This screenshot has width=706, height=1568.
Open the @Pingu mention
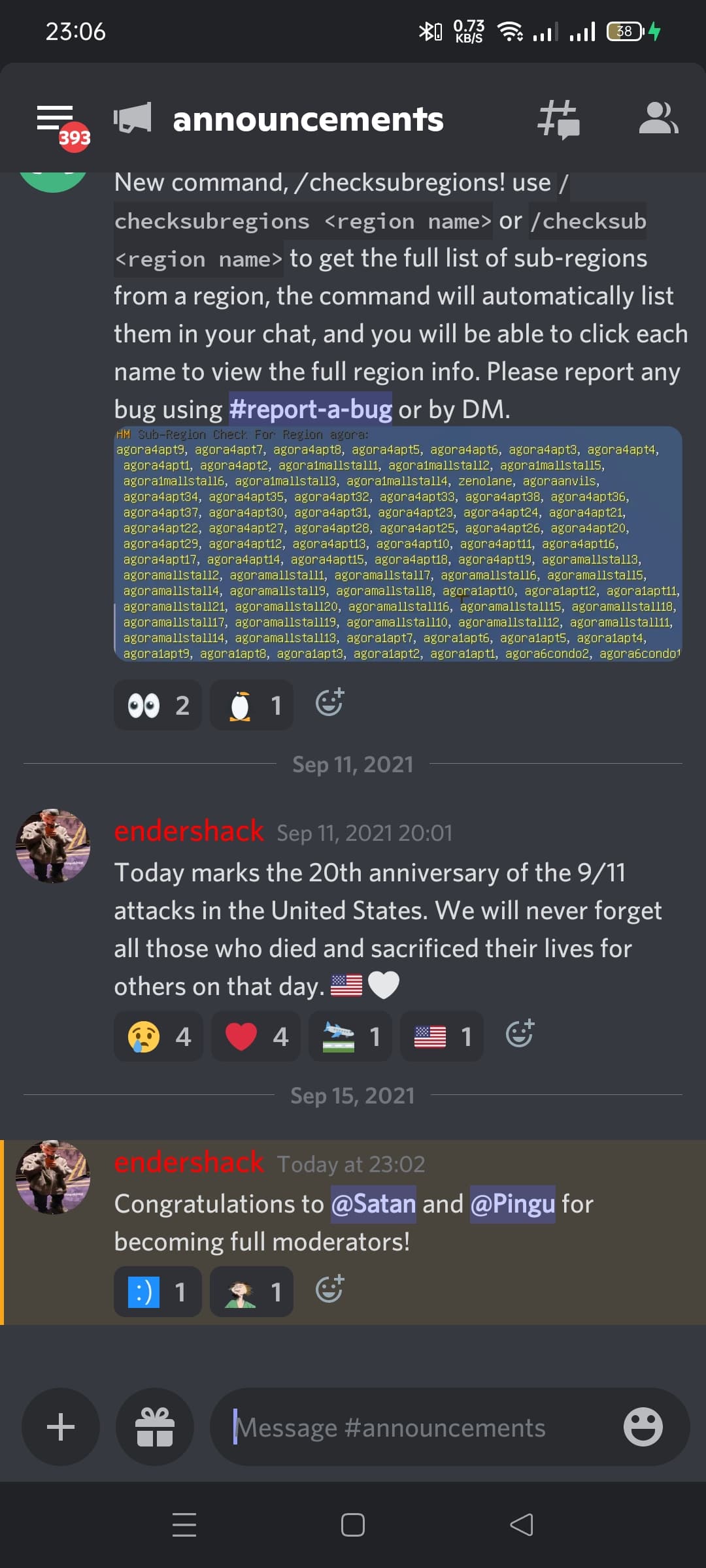[513, 1203]
